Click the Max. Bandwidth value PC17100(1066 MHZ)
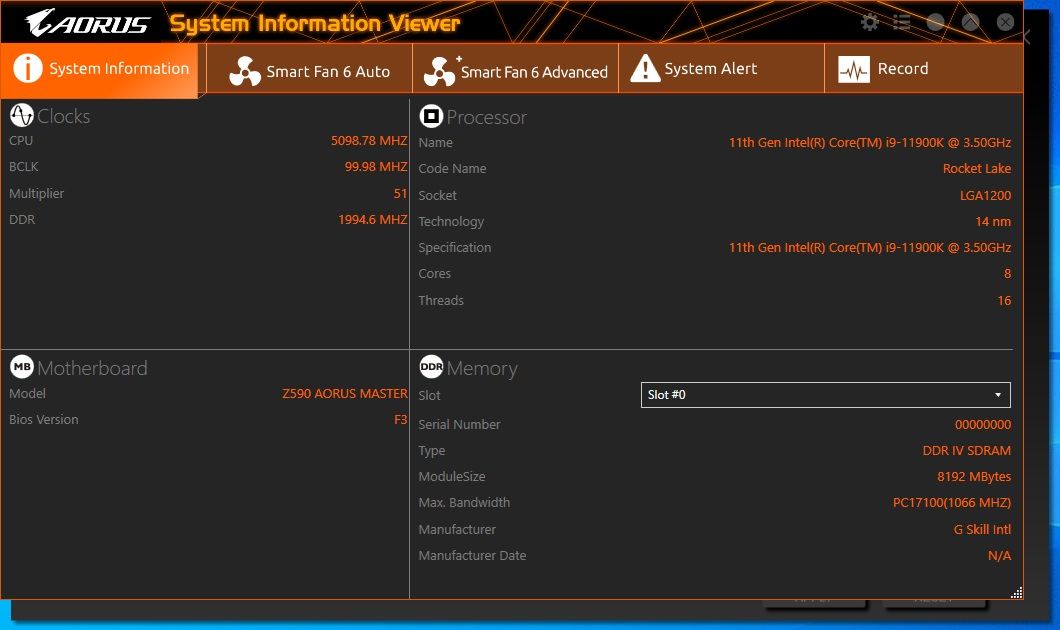1060x630 pixels. [x=952, y=503]
